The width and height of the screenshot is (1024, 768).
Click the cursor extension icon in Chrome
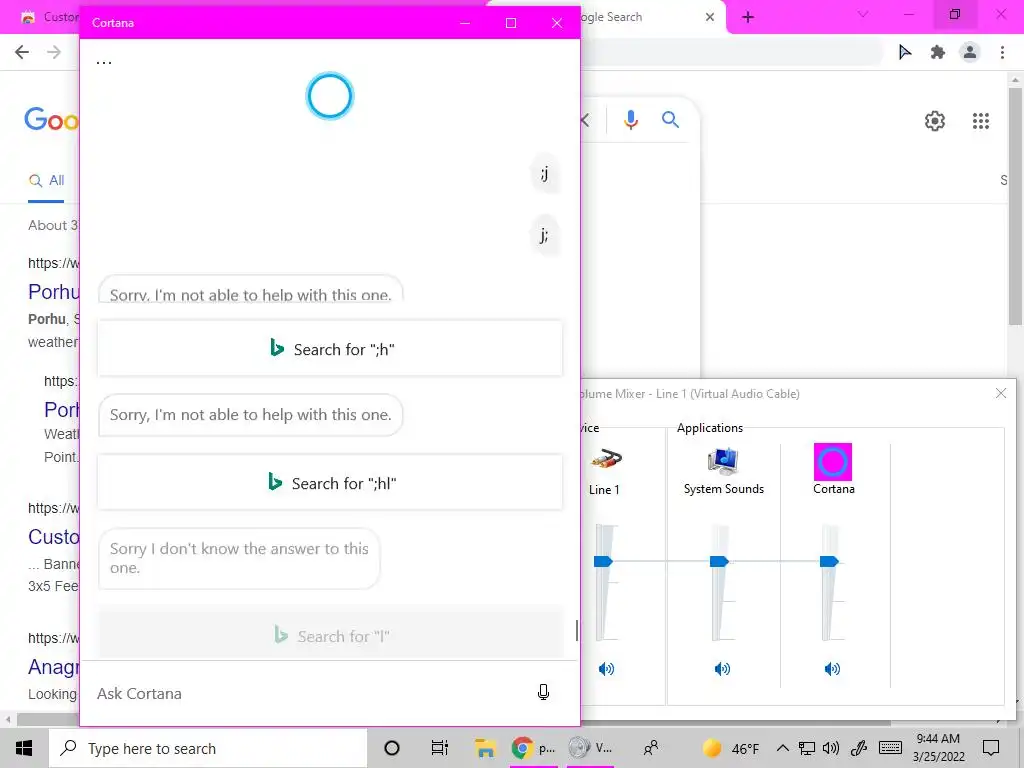coord(904,52)
